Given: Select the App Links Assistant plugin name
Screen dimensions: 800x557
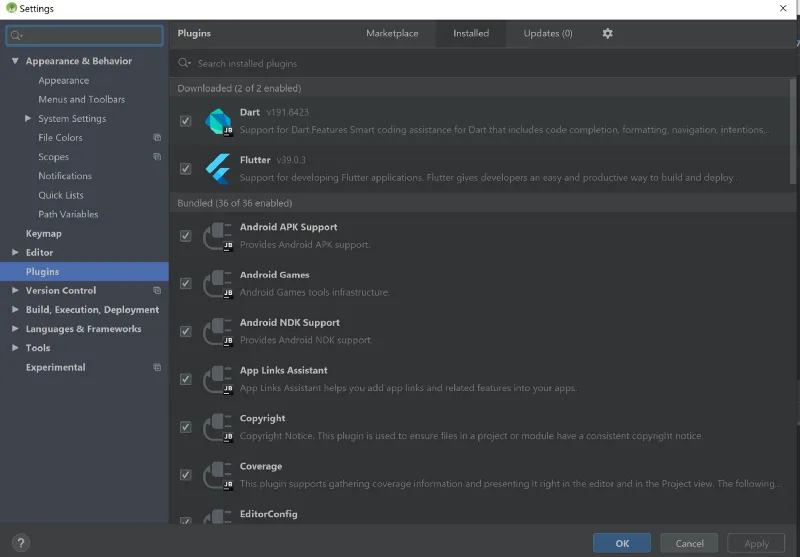Looking at the screenshot, I should pyautogui.click(x=284, y=370).
